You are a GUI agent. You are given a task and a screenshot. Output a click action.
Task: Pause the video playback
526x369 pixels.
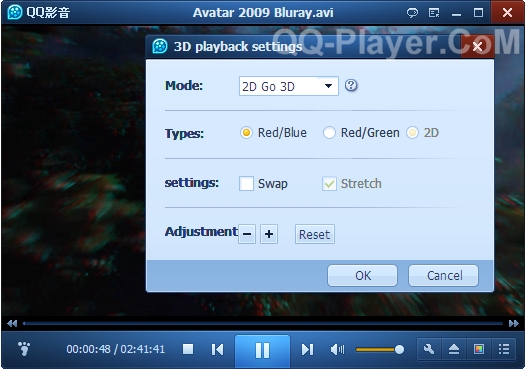coord(262,350)
